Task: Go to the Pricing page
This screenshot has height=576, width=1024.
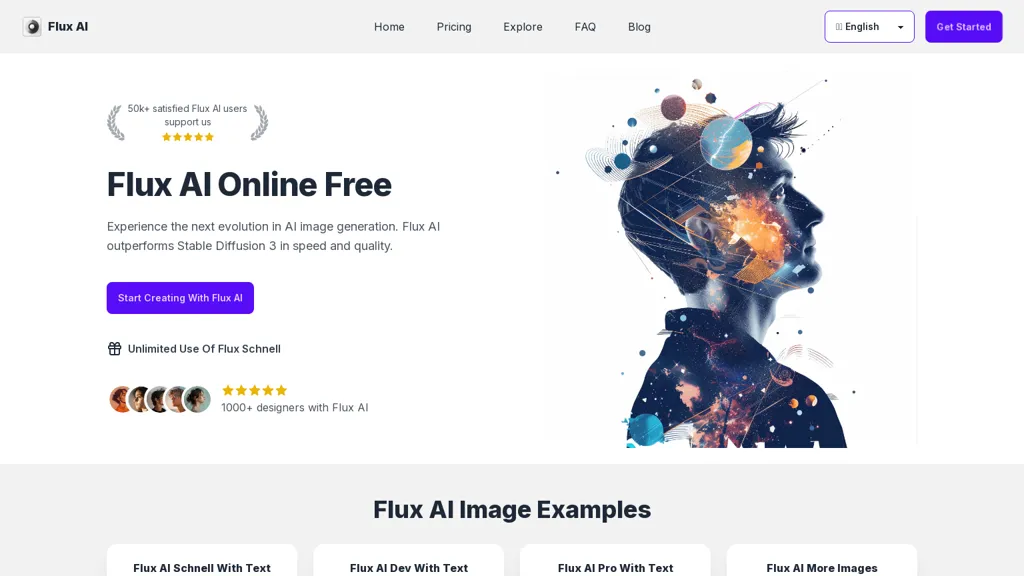Action: point(454,27)
